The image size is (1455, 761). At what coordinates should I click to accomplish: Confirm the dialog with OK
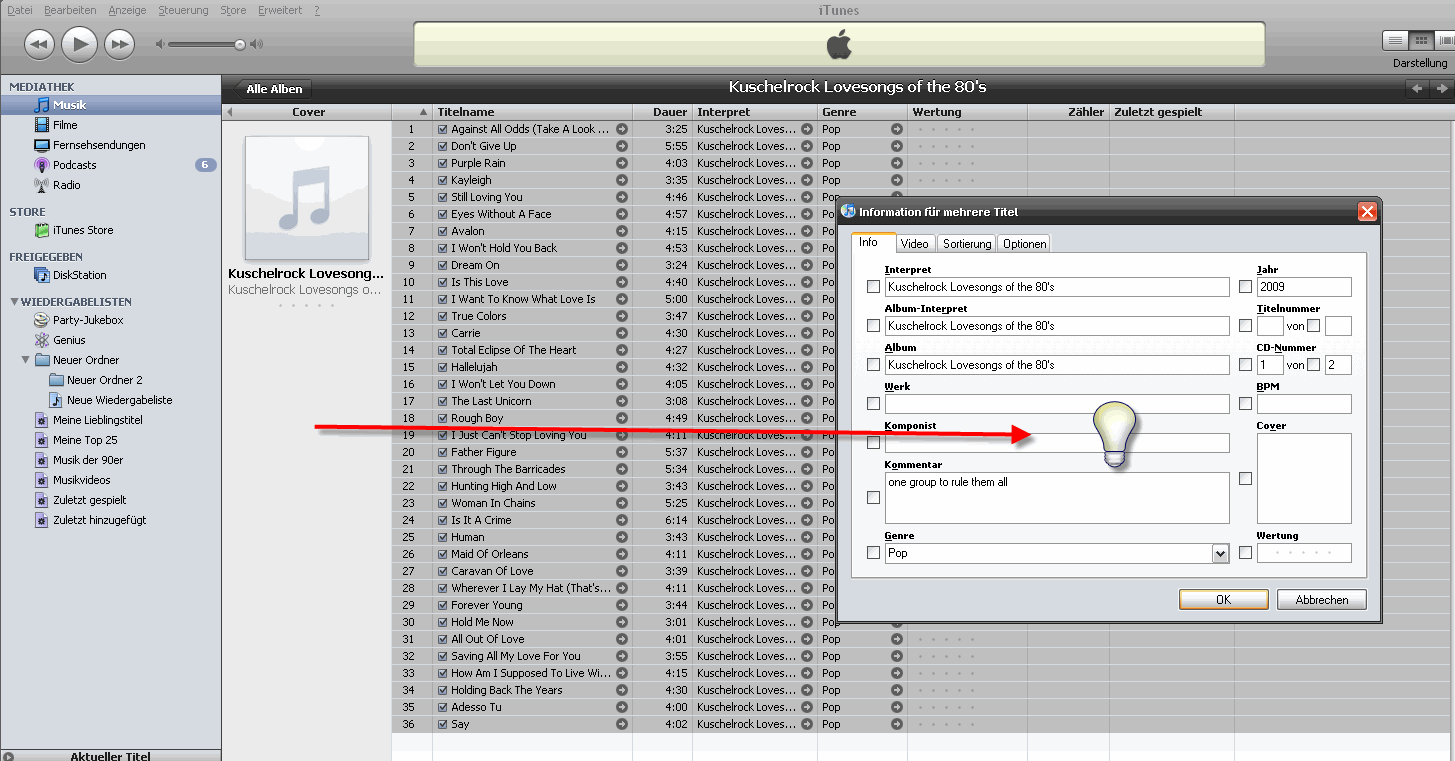[x=1223, y=600]
